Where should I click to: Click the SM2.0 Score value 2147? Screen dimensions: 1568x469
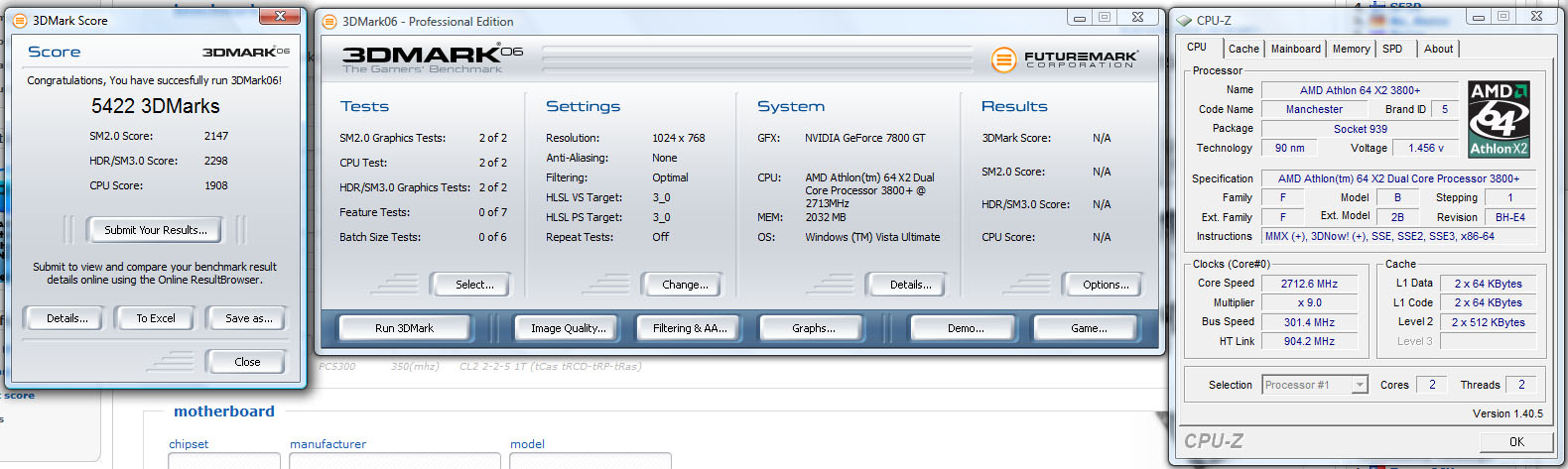pos(216,136)
